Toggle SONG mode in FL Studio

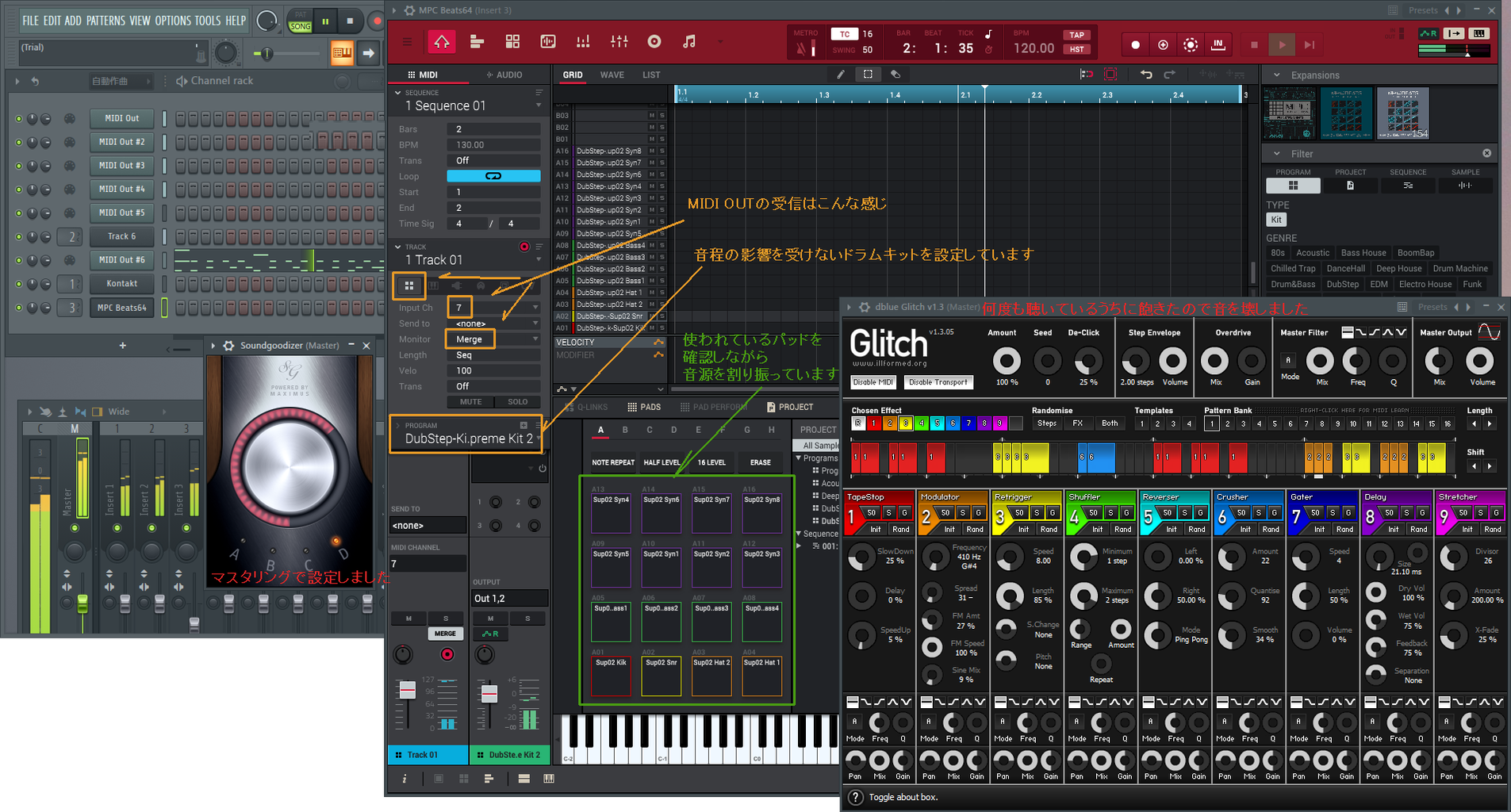coord(300,26)
